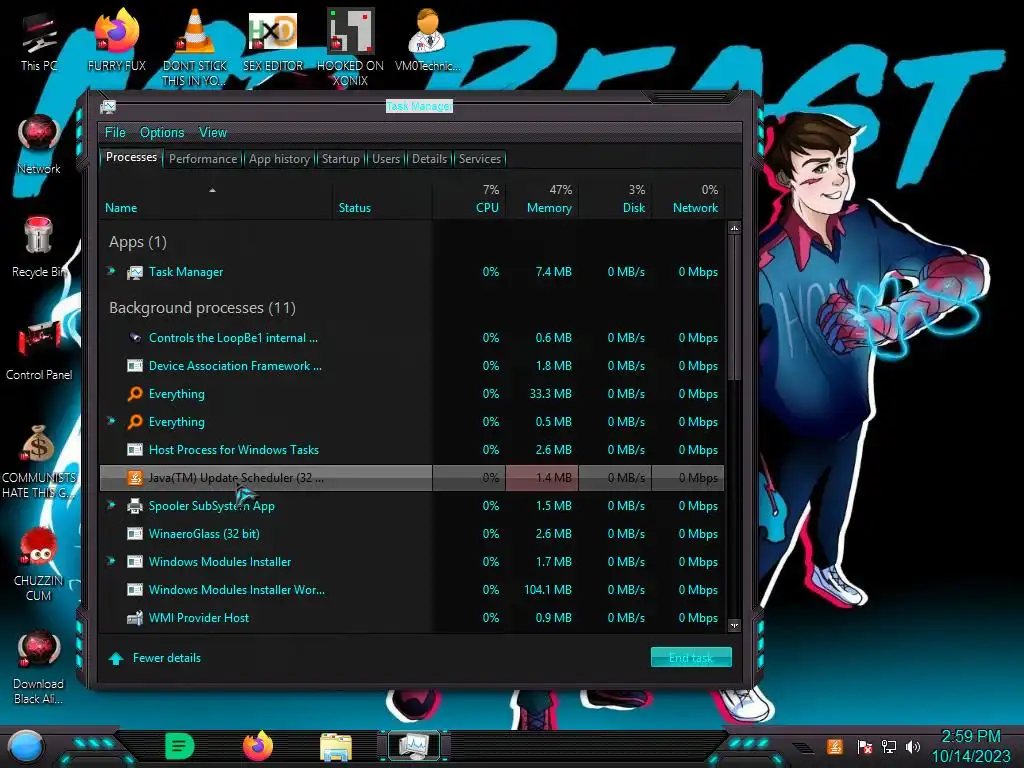
Task: Click the first Everything magnifier icon
Action: click(135, 394)
